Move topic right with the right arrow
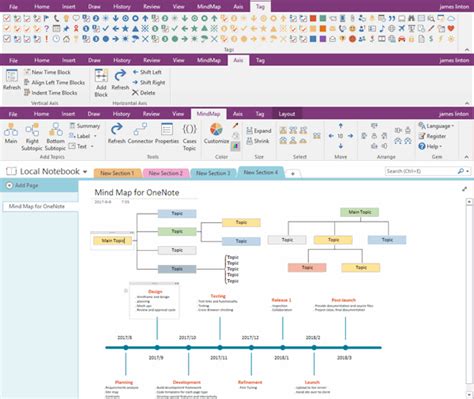The image size is (474, 399). click(351, 136)
